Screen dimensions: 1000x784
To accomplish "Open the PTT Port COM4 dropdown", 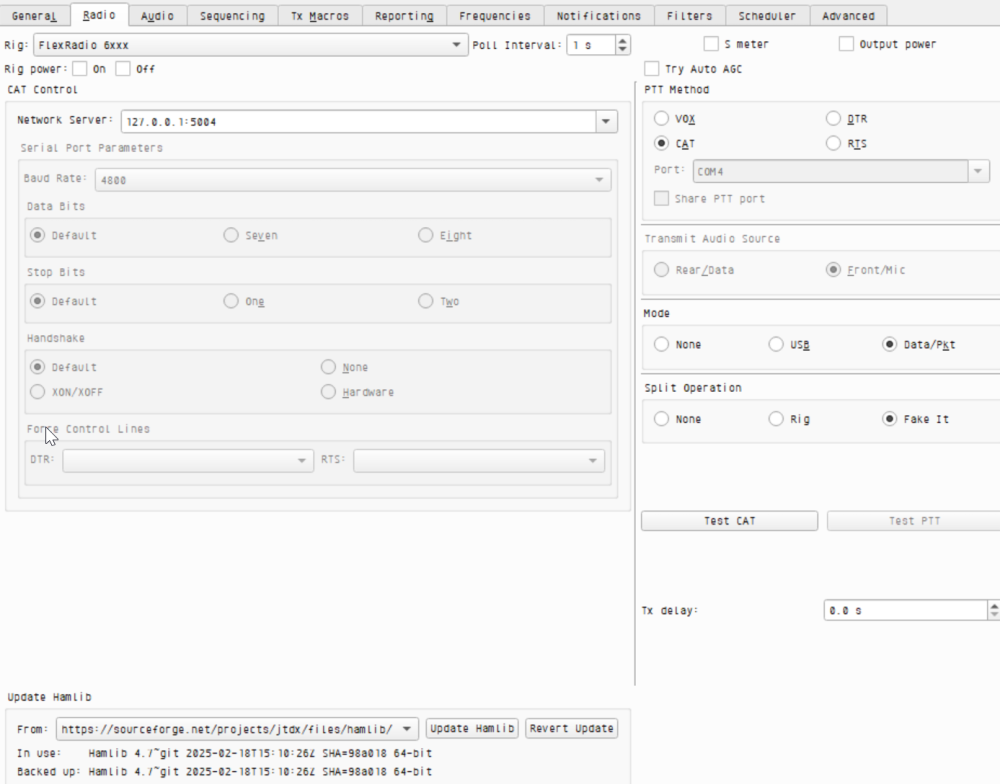I will point(841,171).
